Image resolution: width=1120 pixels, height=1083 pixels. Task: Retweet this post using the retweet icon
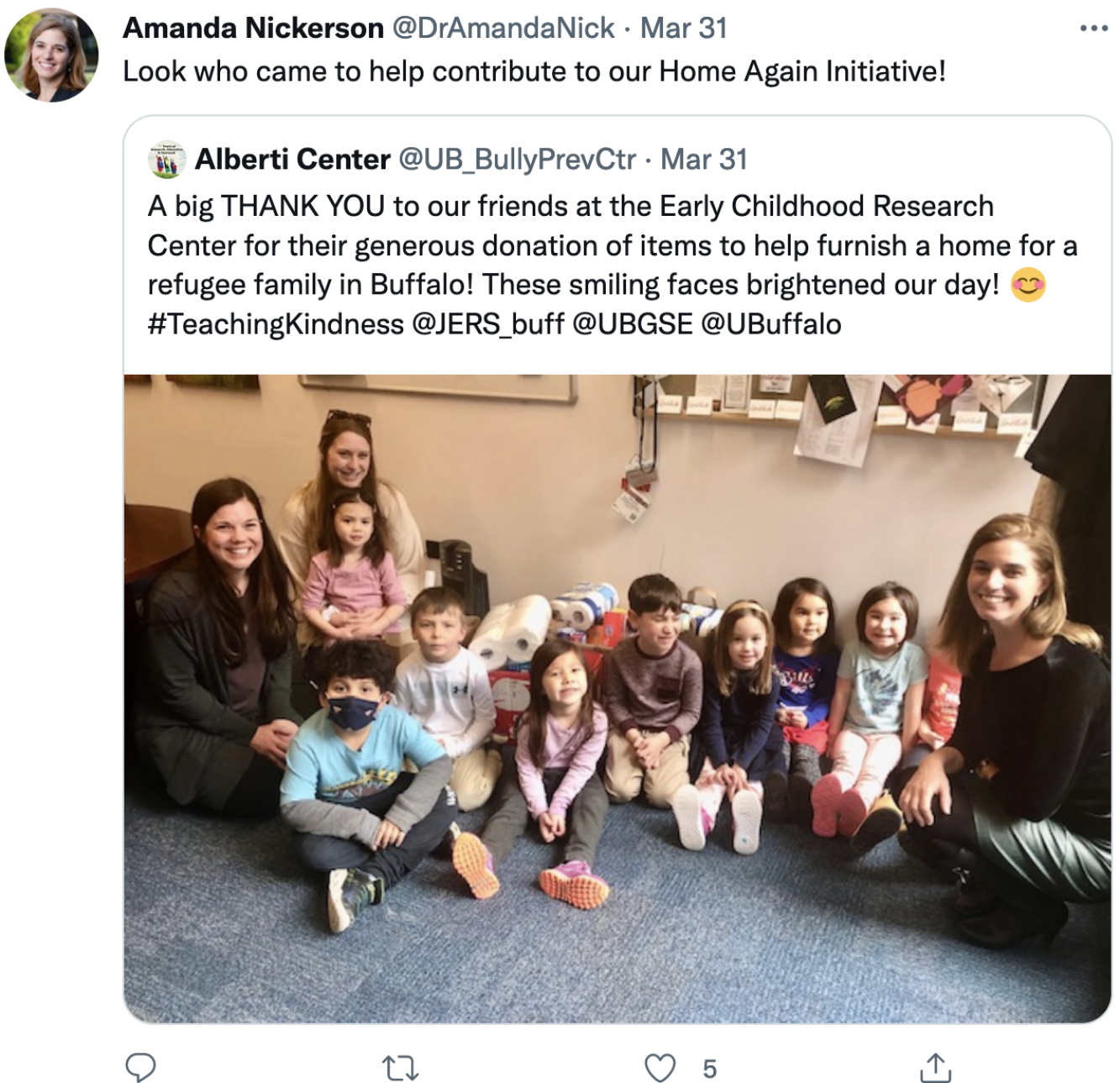click(400, 1069)
